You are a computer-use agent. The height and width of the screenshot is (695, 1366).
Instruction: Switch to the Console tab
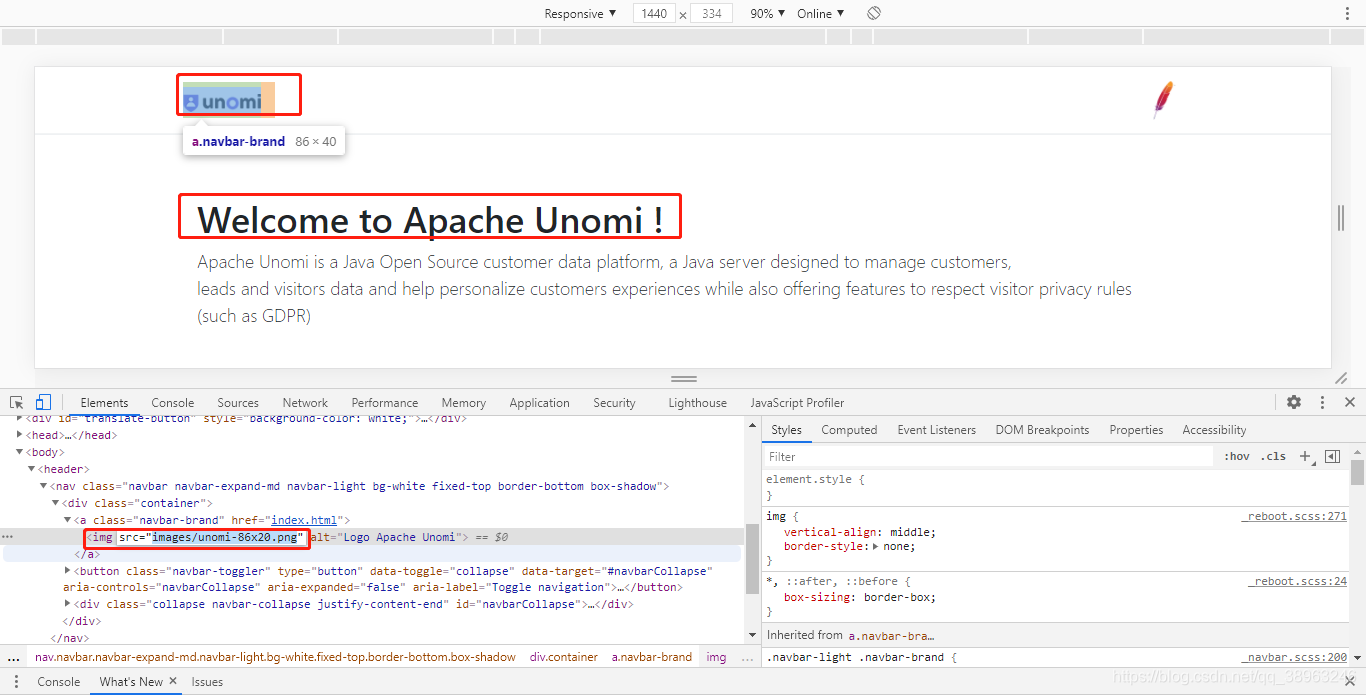pyautogui.click(x=172, y=402)
